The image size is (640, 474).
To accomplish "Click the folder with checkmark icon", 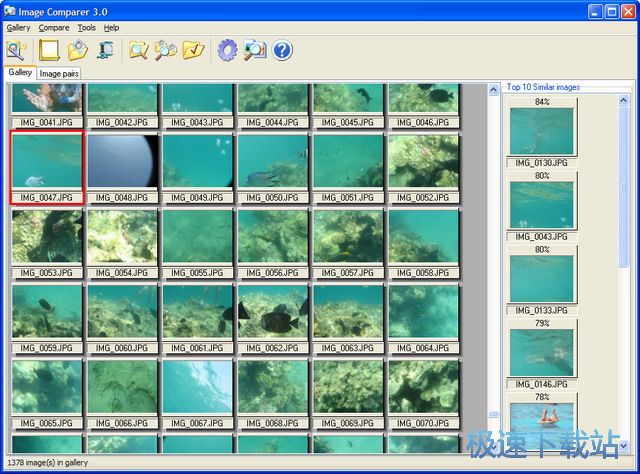I will click(193, 50).
